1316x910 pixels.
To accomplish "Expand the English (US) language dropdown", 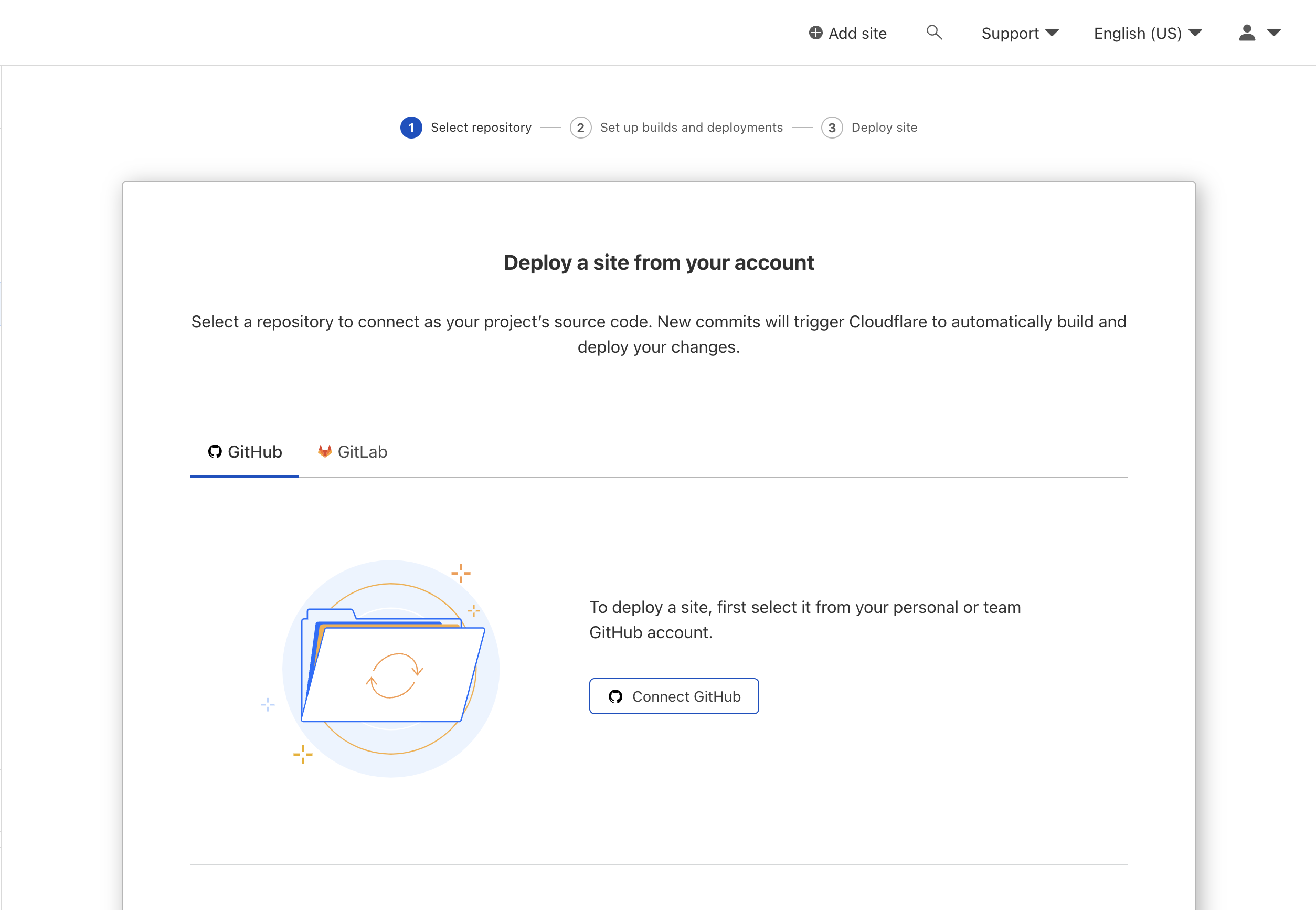I will tap(1147, 33).
